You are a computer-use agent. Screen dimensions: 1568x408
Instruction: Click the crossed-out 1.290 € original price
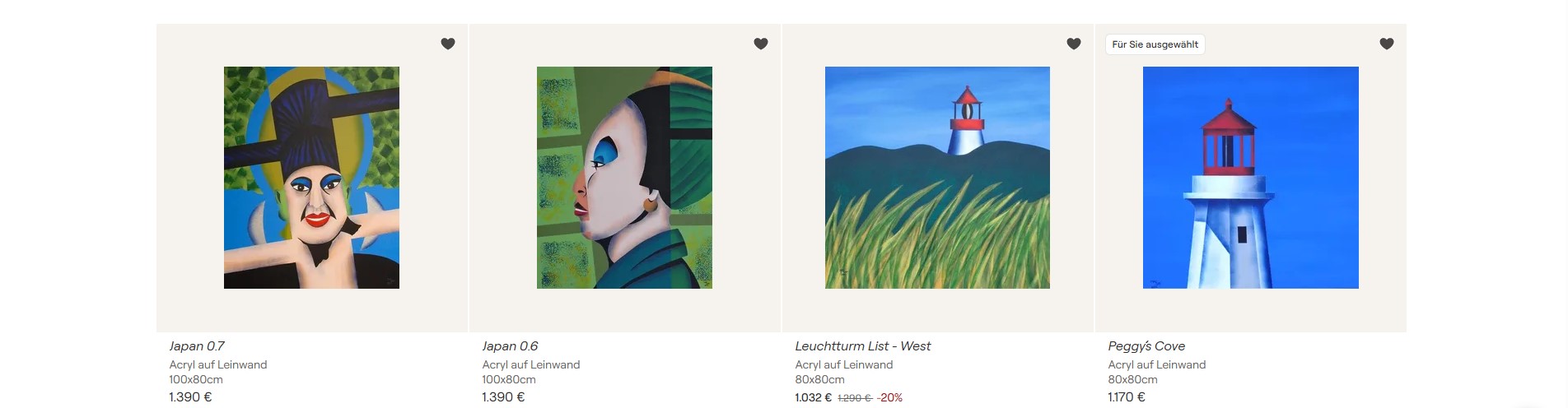855,397
